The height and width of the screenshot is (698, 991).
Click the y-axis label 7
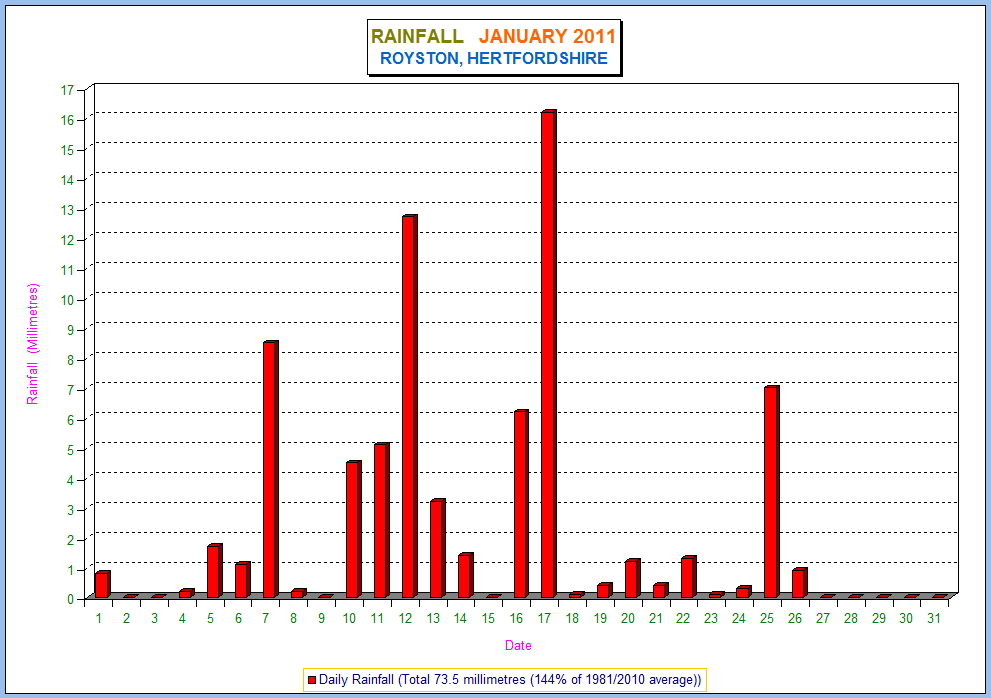click(x=71, y=390)
